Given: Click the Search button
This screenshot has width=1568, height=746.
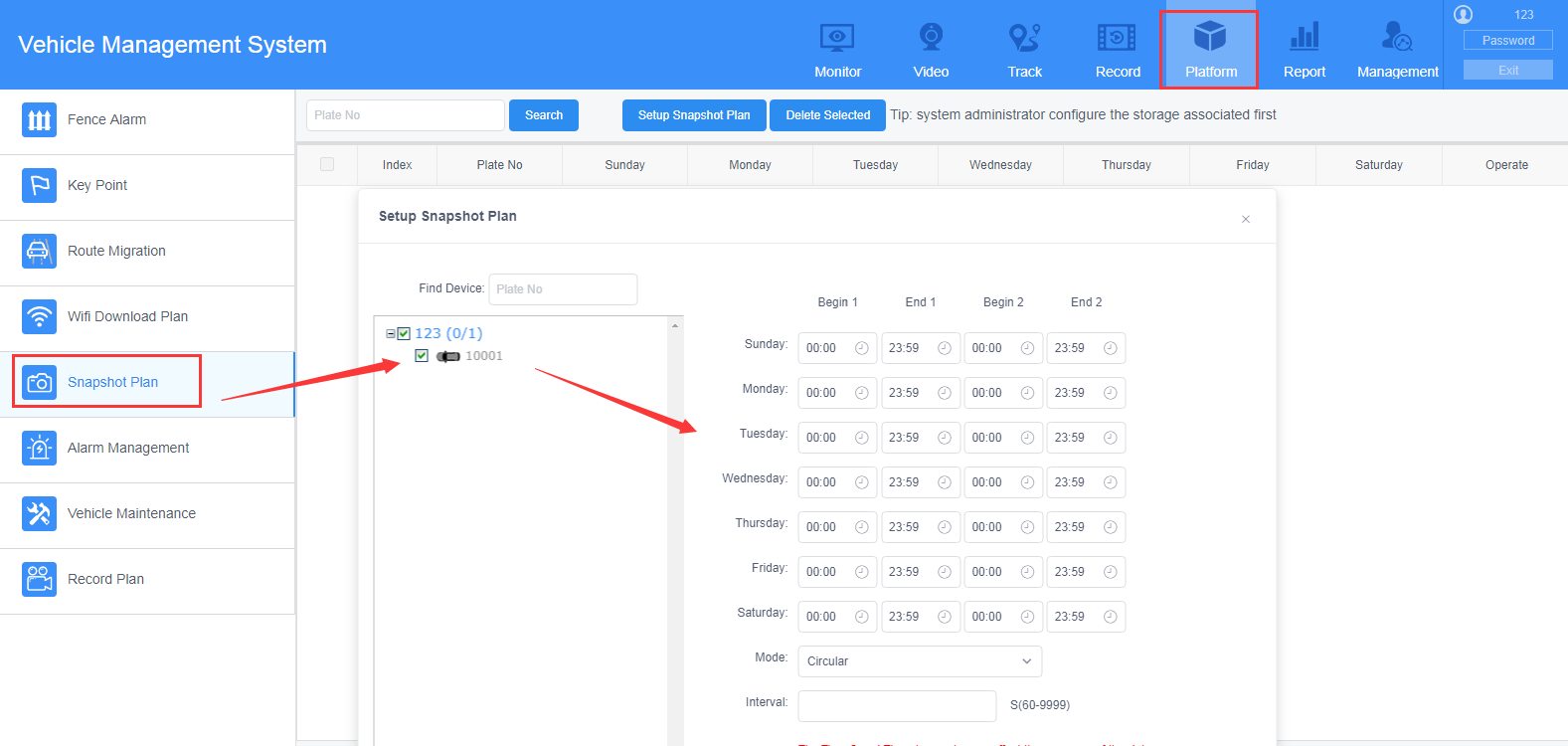Looking at the screenshot, I should 544,115.
